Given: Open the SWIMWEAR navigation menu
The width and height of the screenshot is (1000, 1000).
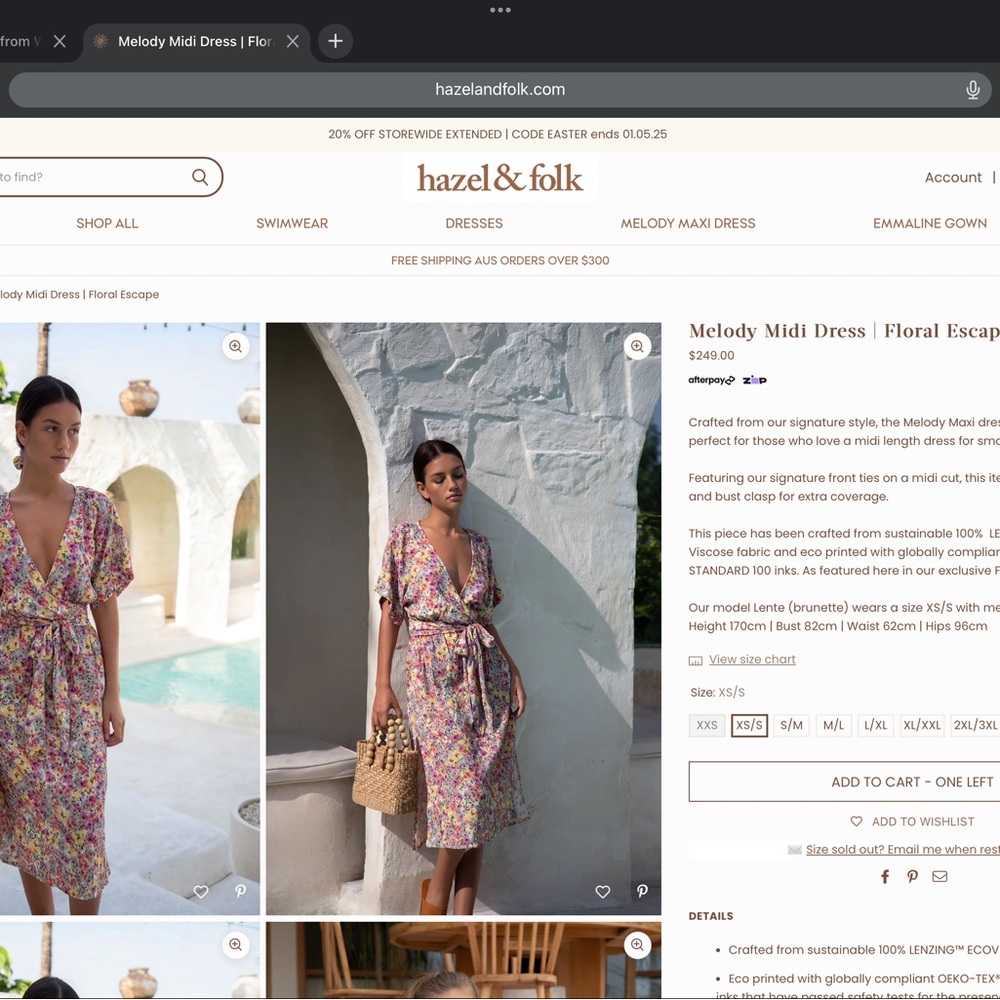Looking at the screenshot, I should coord(292,223).
